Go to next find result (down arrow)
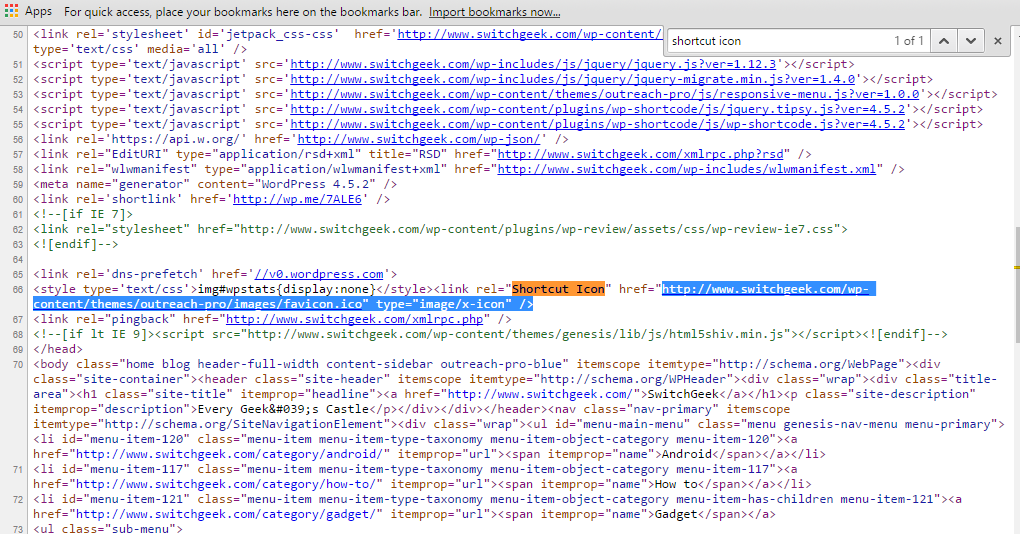The image size is (1020, 534). [x=971, y=41]
